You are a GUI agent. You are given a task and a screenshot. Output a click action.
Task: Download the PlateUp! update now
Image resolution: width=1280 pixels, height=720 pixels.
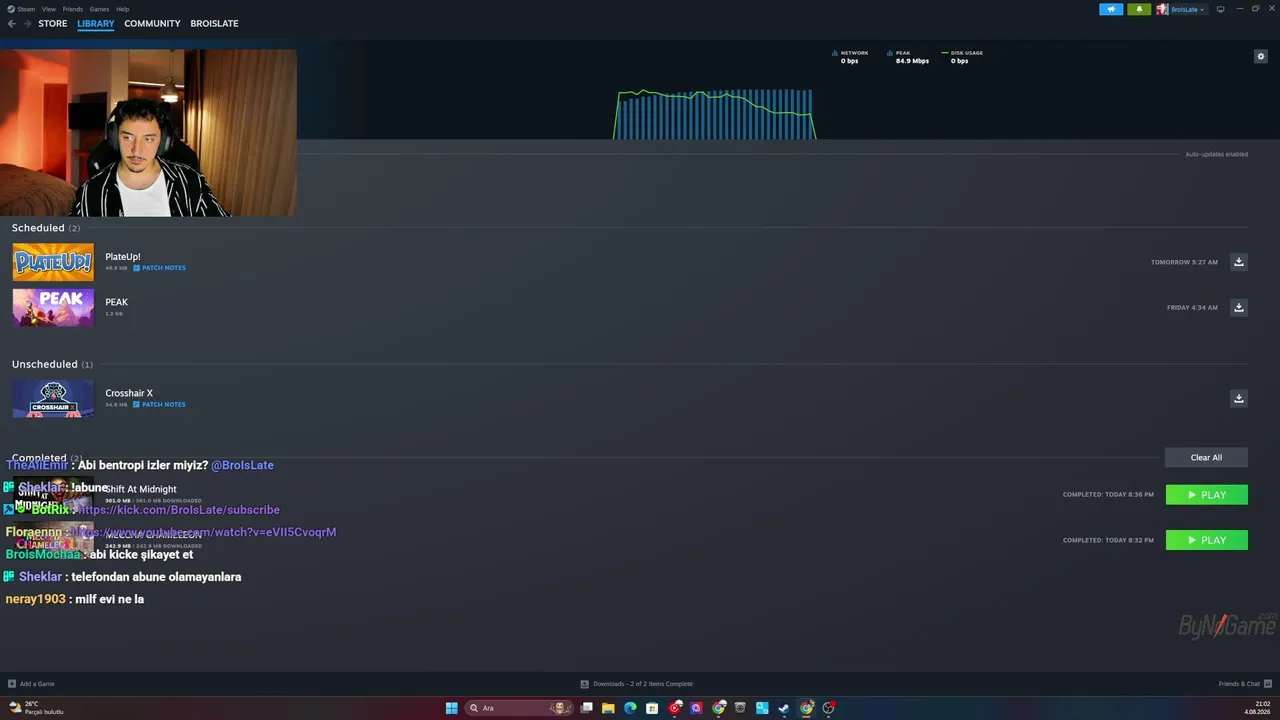coord(1239,262)
